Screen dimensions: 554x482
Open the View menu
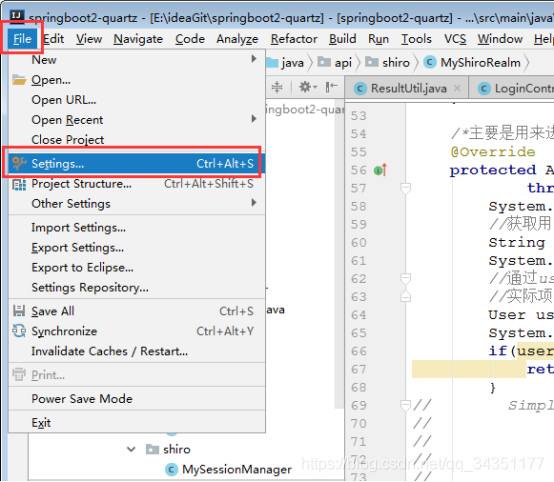coord(89,39)
